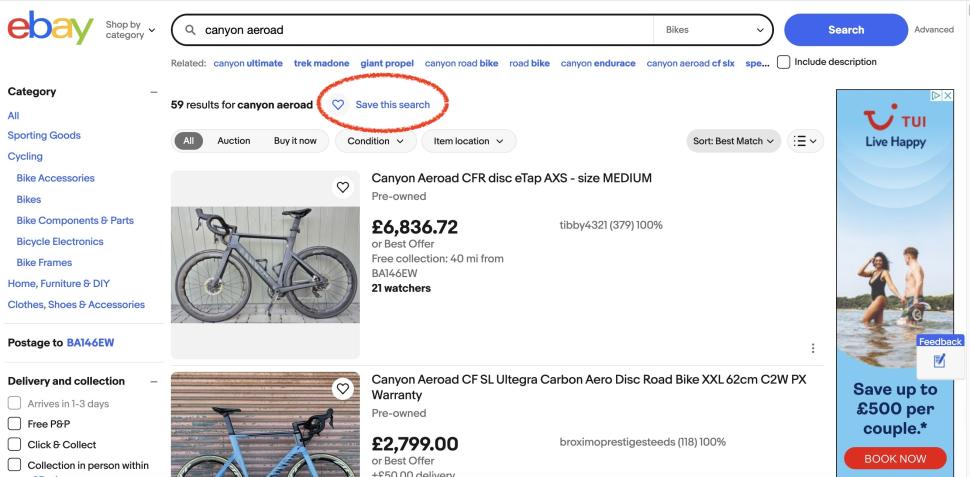The width and height of the screenshot is (970, 477).
Task: Click the 21 watchers text
Action: coord(401,288)
